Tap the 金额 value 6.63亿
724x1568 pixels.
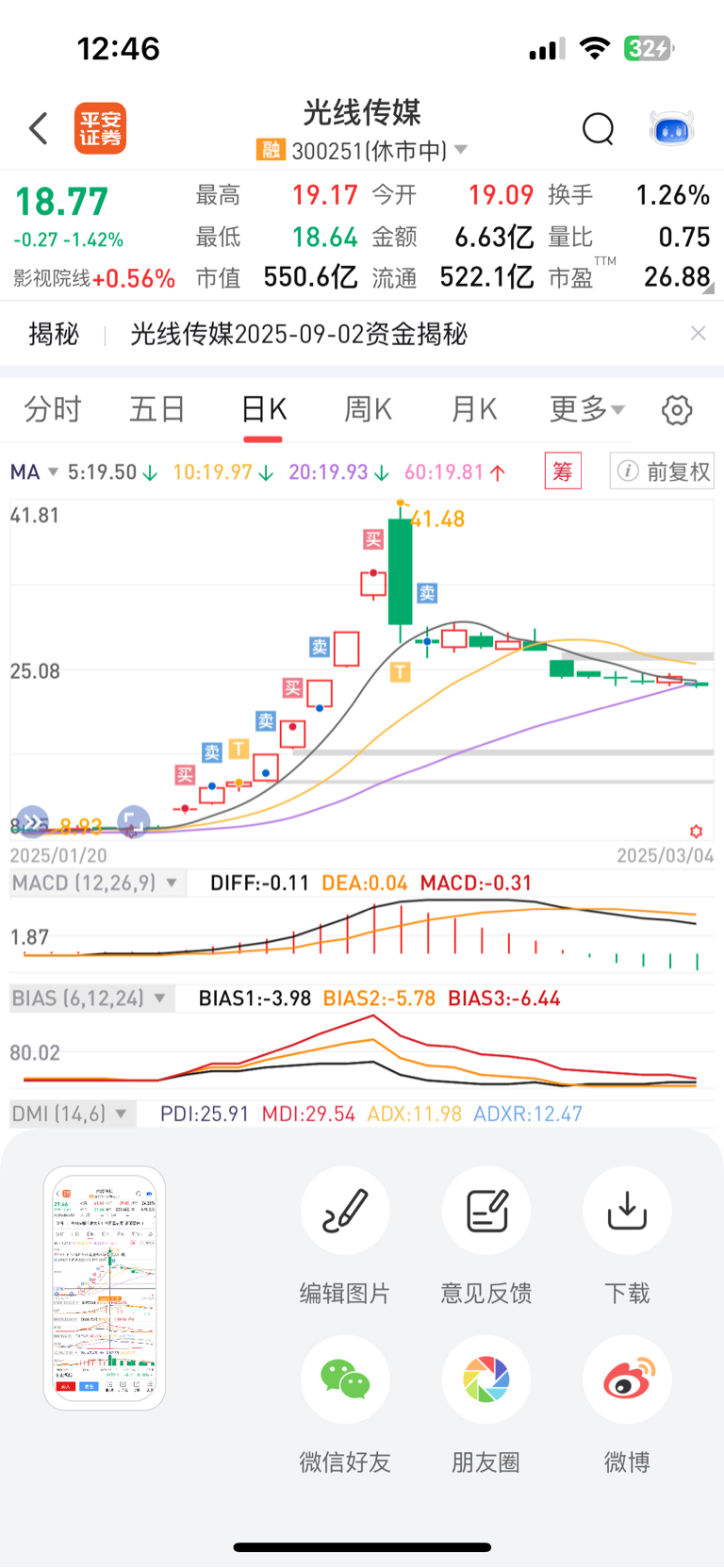pos(494,237)
